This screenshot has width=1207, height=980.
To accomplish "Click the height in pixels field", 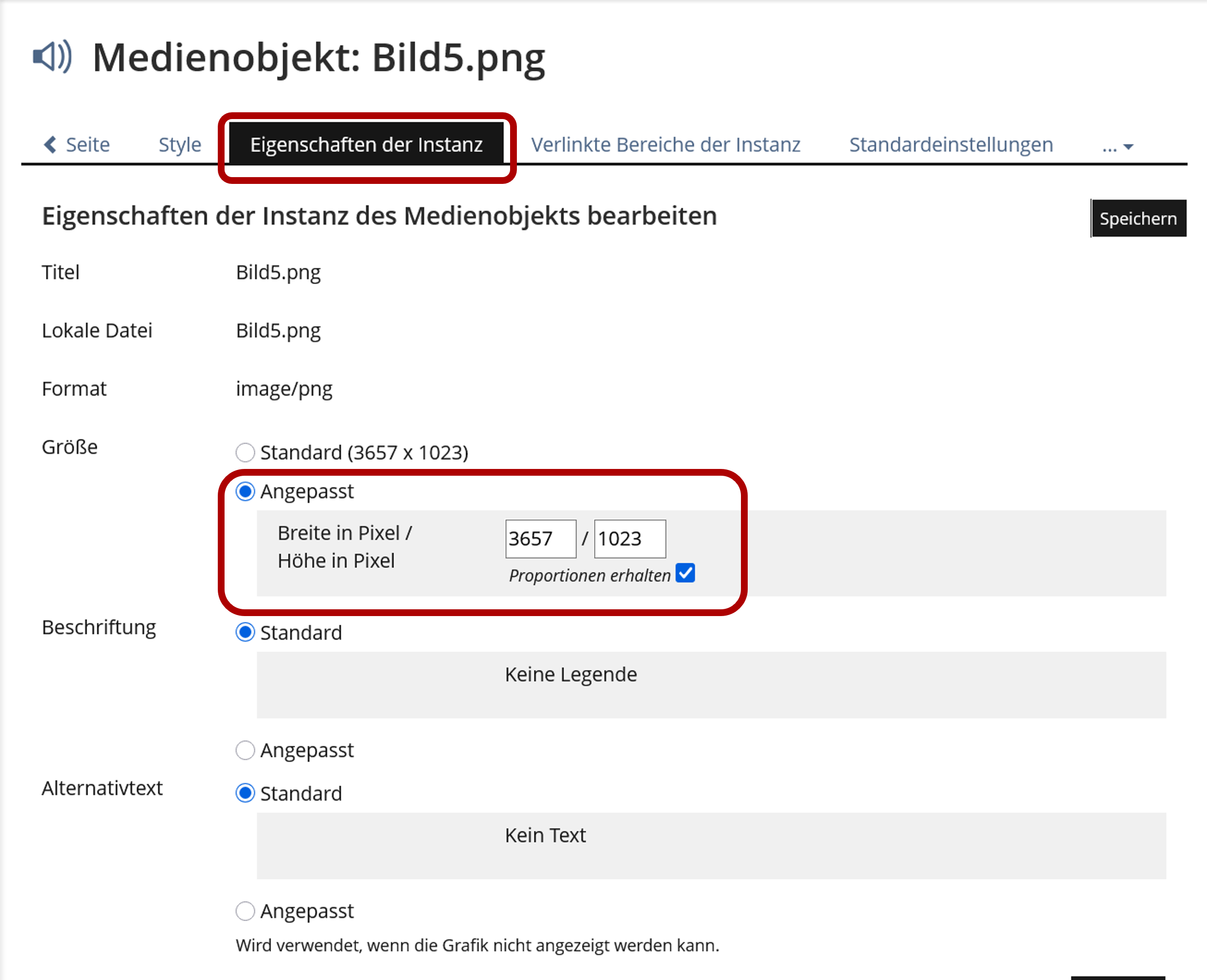I will [x=630, y=539].
